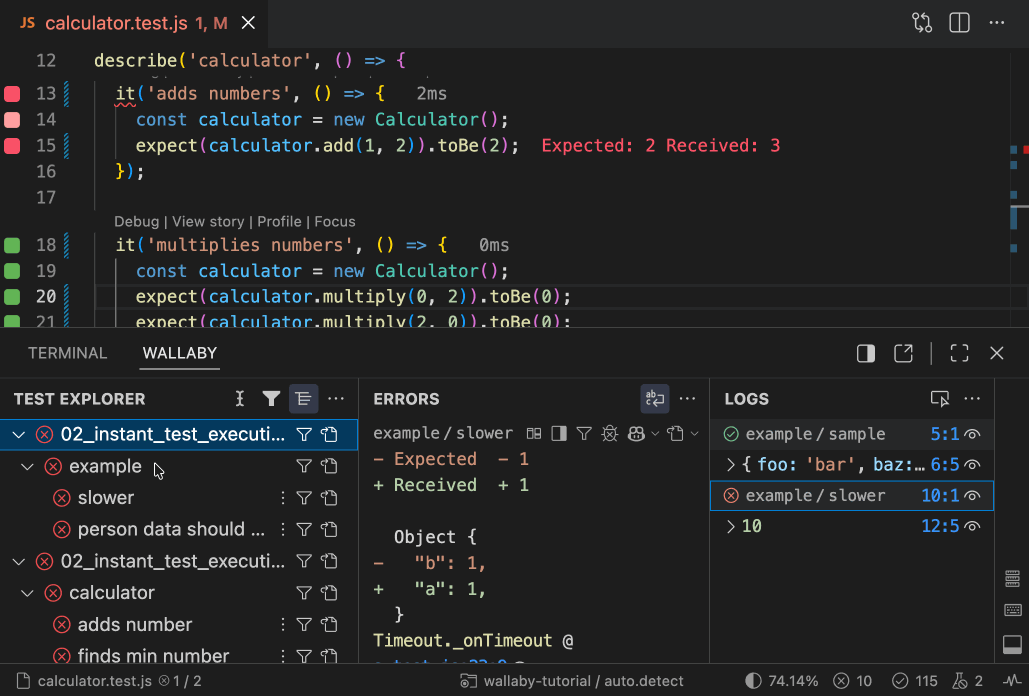Click the word wrap toggle in Errors header
Viewport: 1029px width, 696px height.
(x=655, y=399)
